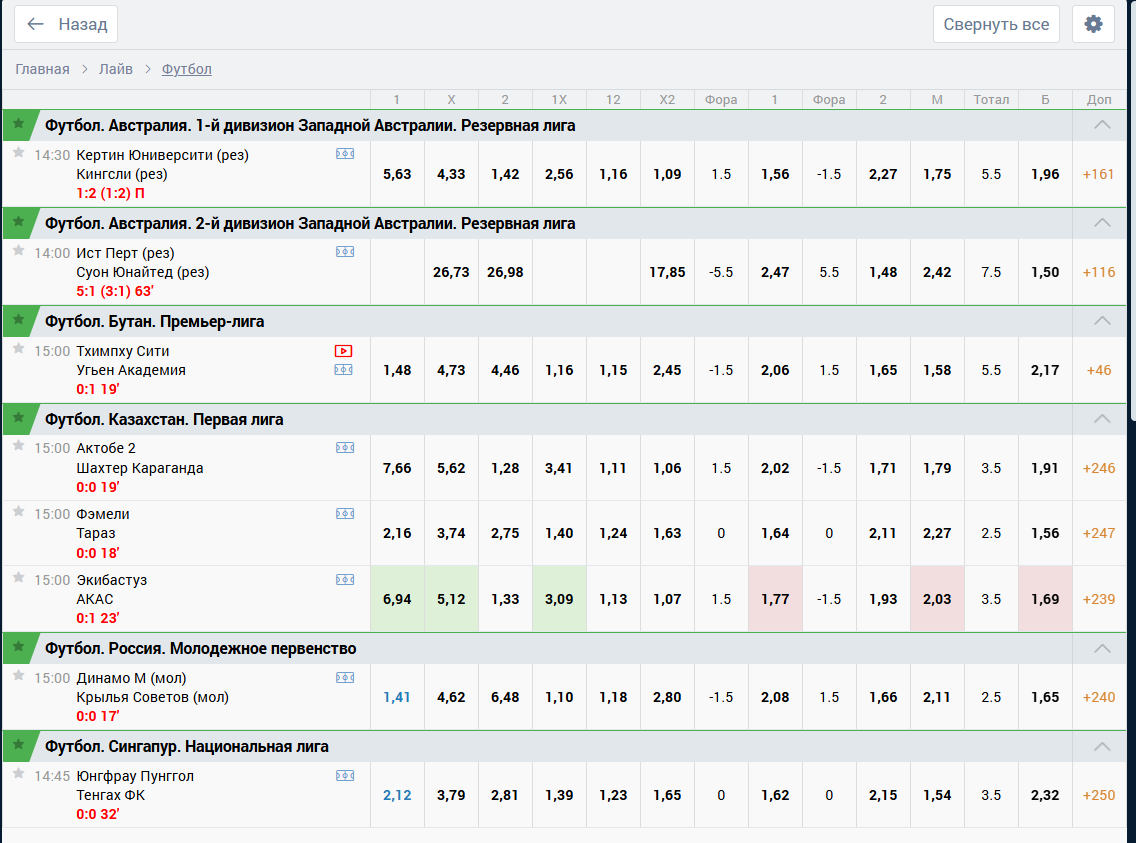
Task: Select odds 6,48 for Крылья Советов win
Action: click(x=505, y=697)
